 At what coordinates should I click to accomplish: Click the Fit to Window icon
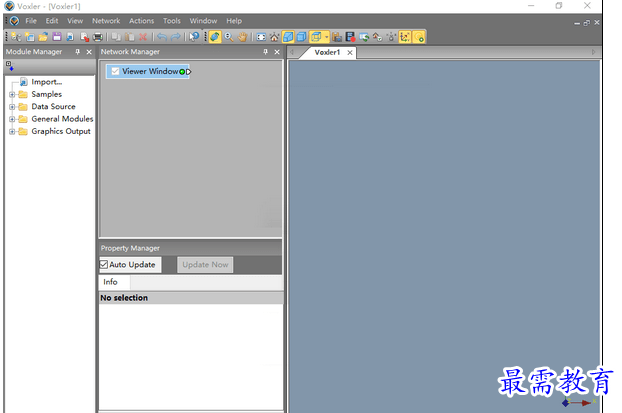point(261,37)
